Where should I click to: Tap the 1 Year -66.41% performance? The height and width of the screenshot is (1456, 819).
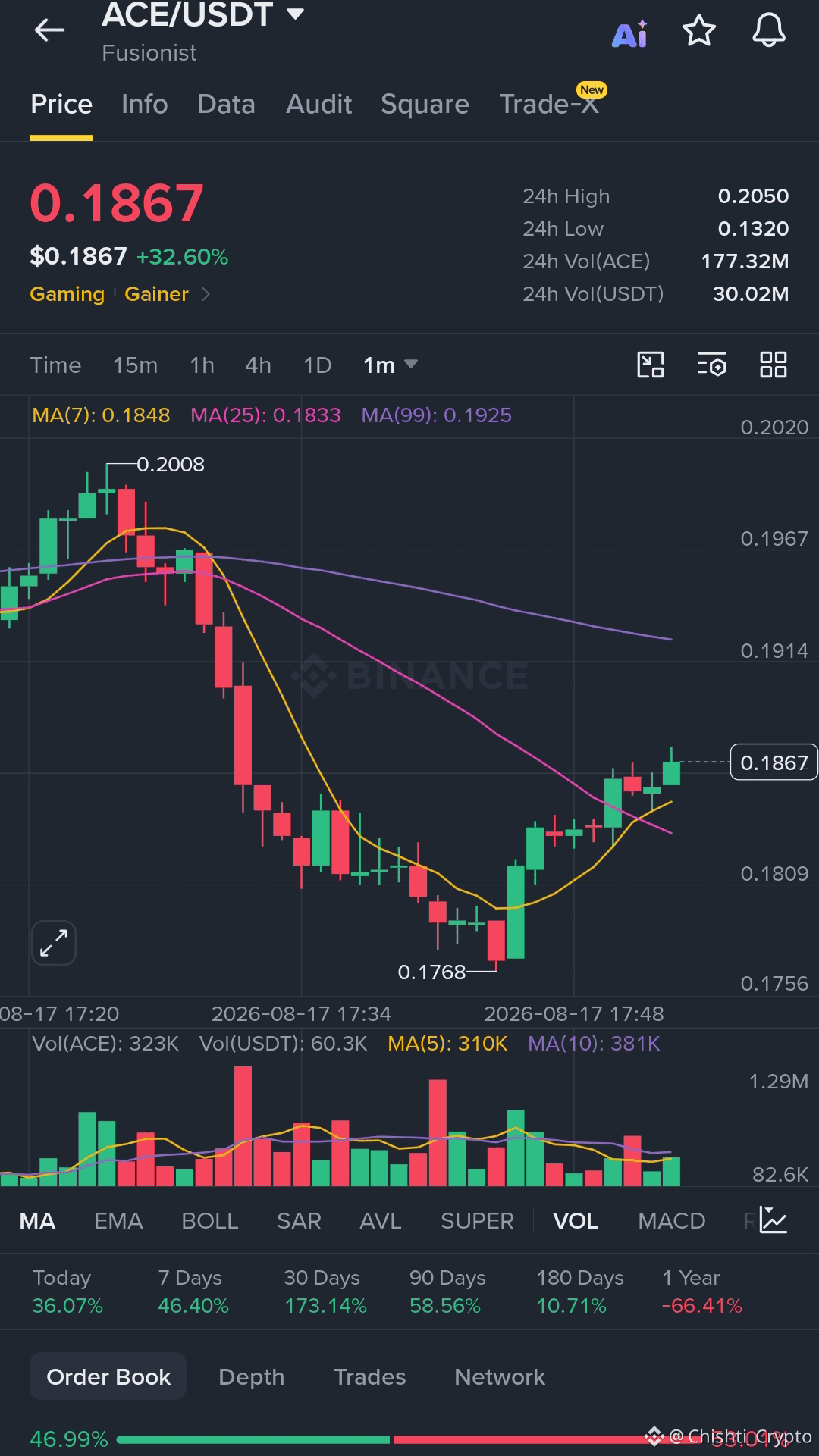702,1292
